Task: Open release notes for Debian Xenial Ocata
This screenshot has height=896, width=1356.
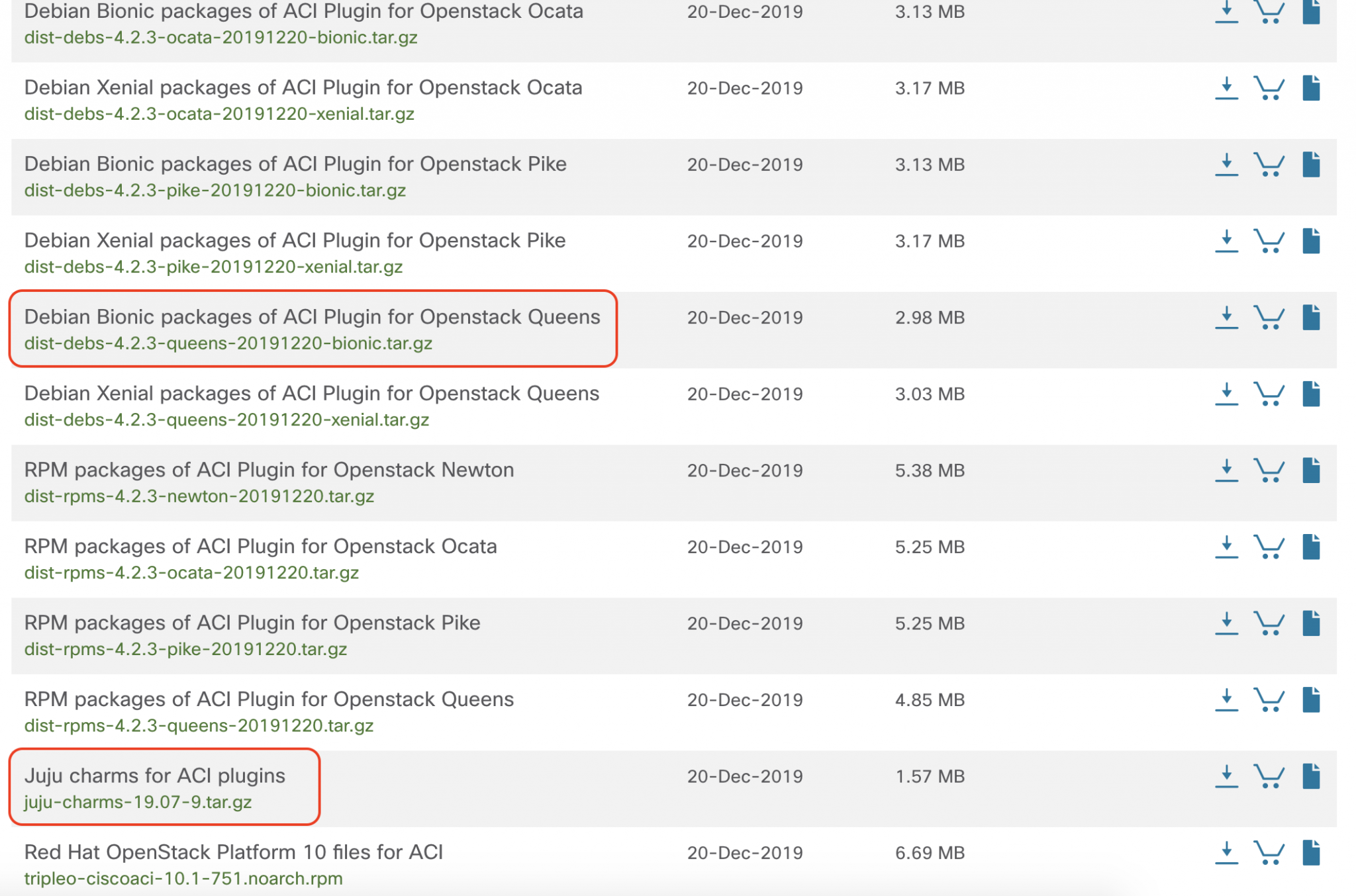Action: (1311, 88)
